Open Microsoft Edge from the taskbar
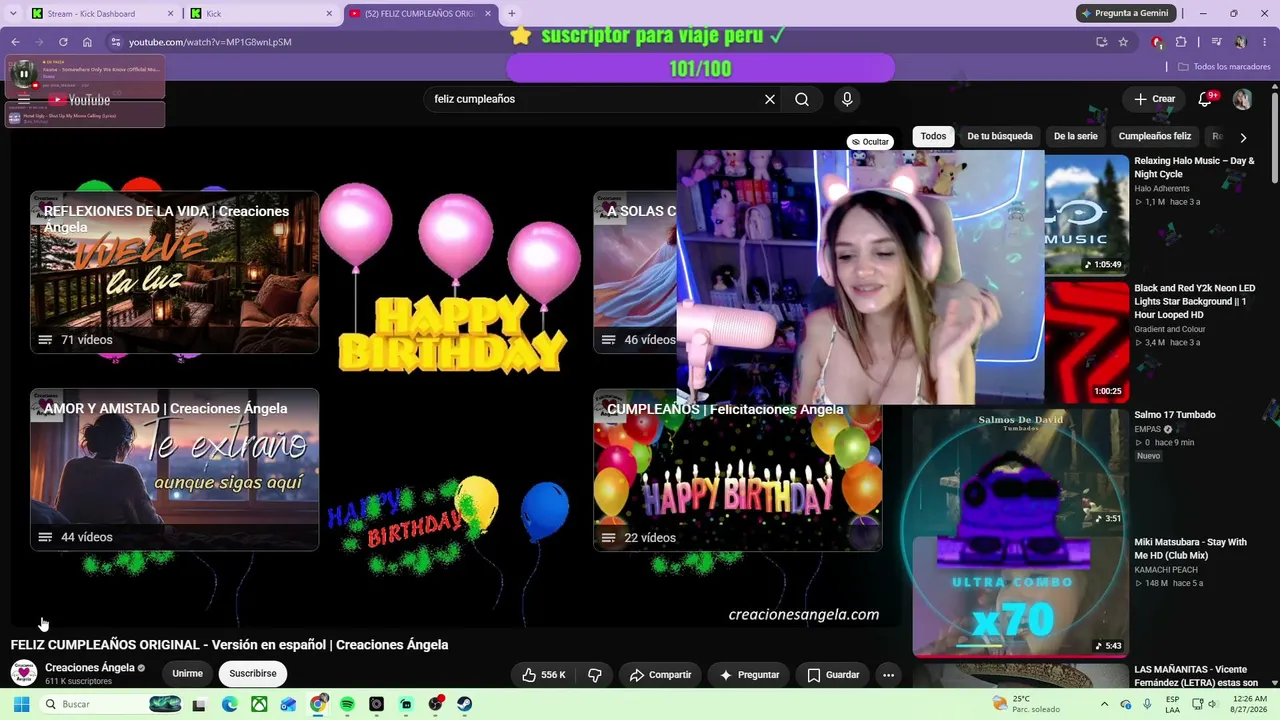The height and width of the screenshot is (720, 1280). pos(229,704)
